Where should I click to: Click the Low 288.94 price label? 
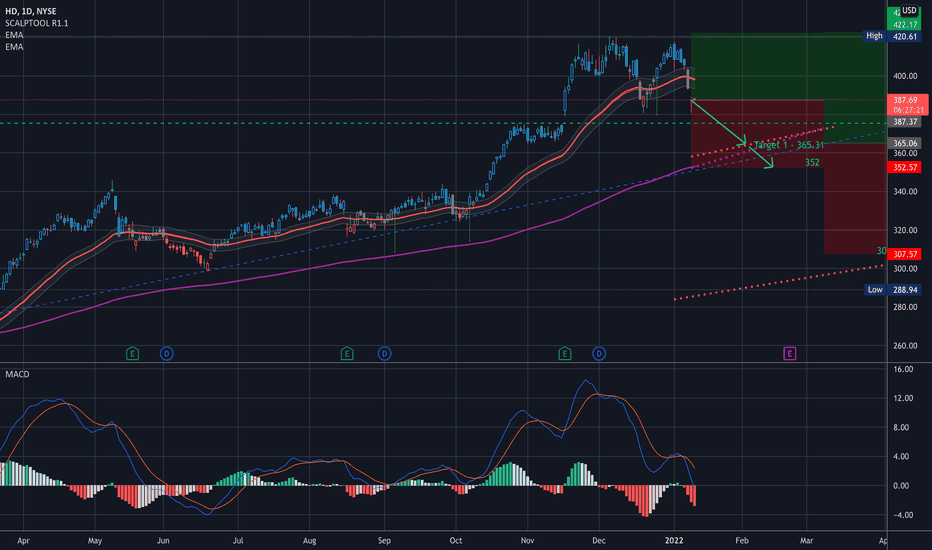pos(892,290)
